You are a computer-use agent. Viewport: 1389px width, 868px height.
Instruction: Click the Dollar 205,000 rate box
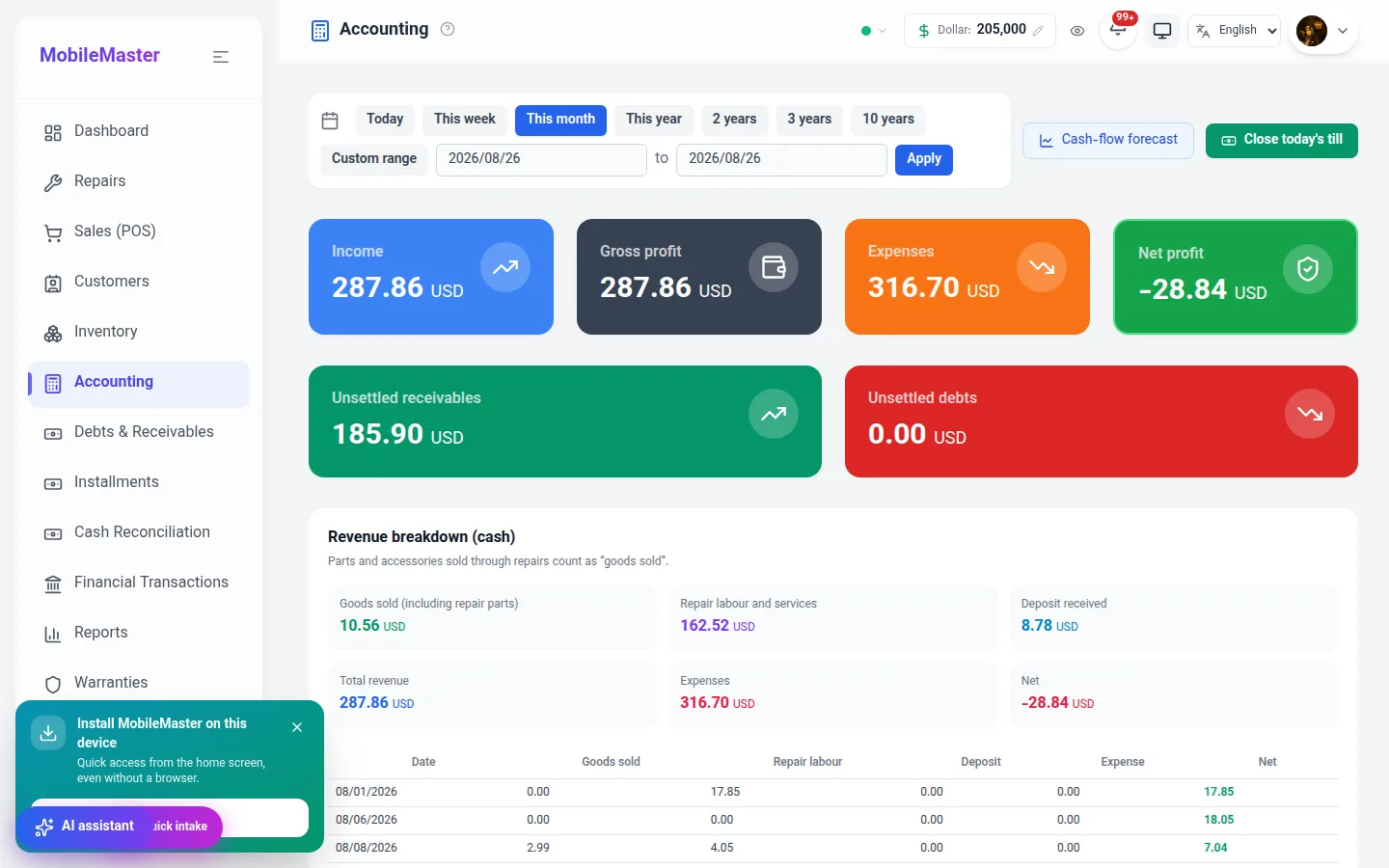point(980,31)
